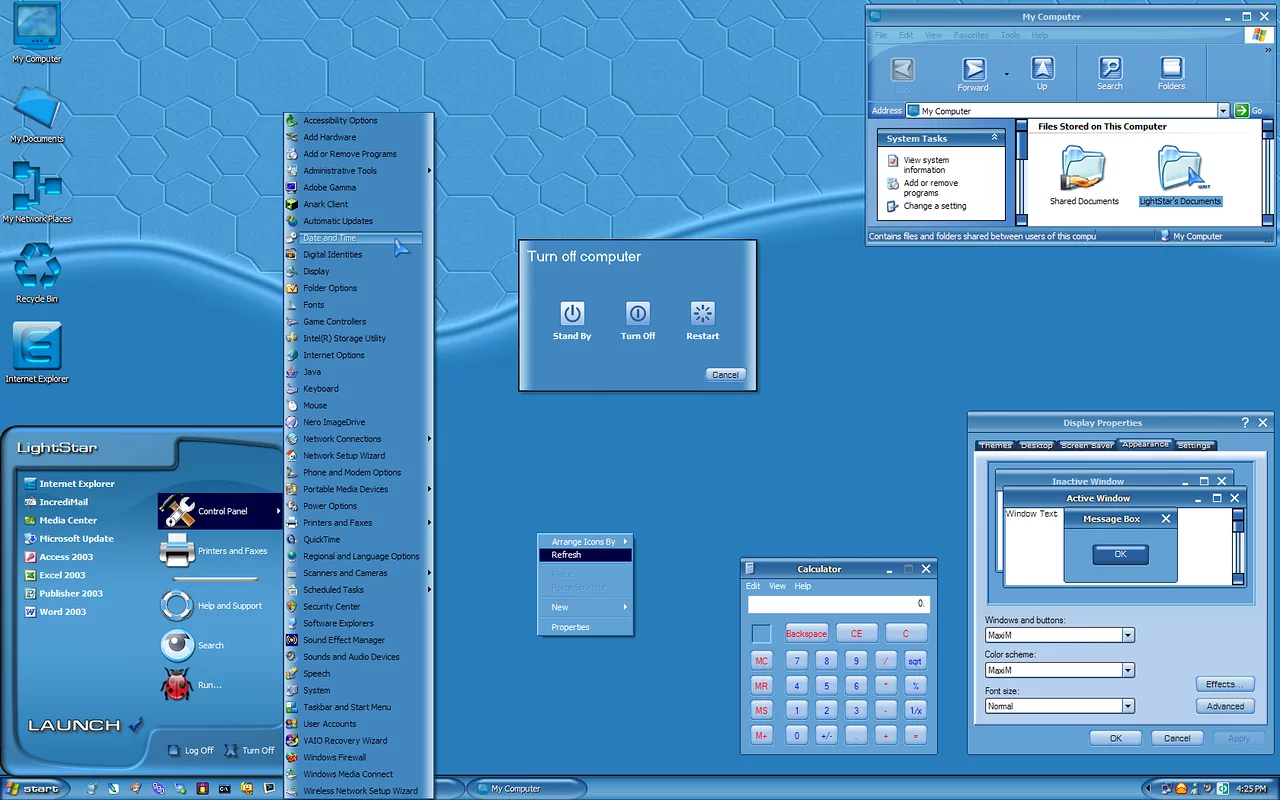Open Help and Support in Start menu
The width and height of the screenshot is (1280, 800).
[177, 606]
